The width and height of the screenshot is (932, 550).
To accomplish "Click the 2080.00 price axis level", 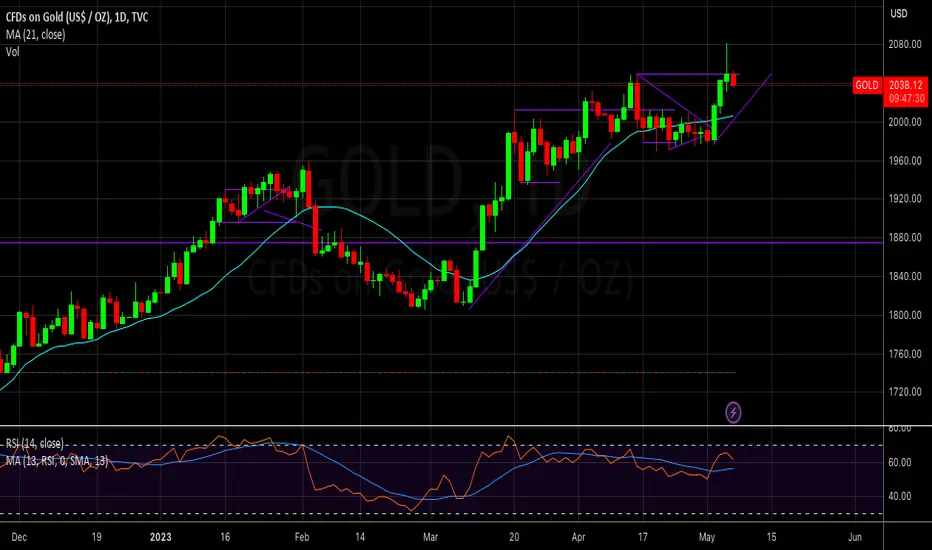I will pyautogui.click(x=905, y=45).
